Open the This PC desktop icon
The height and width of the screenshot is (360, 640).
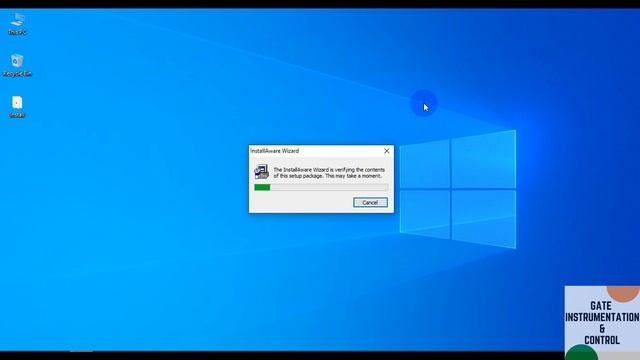18,23
